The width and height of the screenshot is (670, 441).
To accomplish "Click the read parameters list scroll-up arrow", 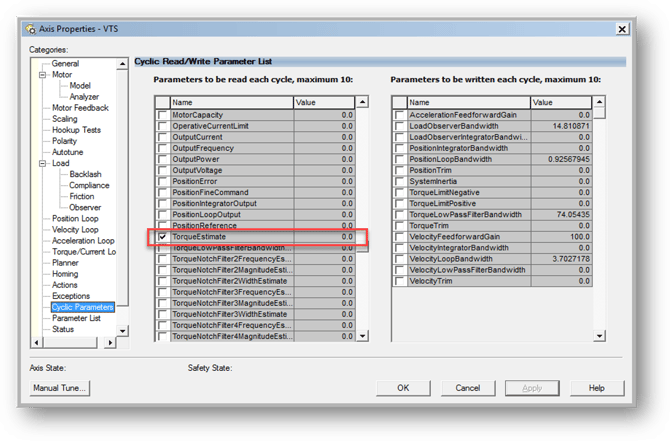I will [x=362, y=102].
